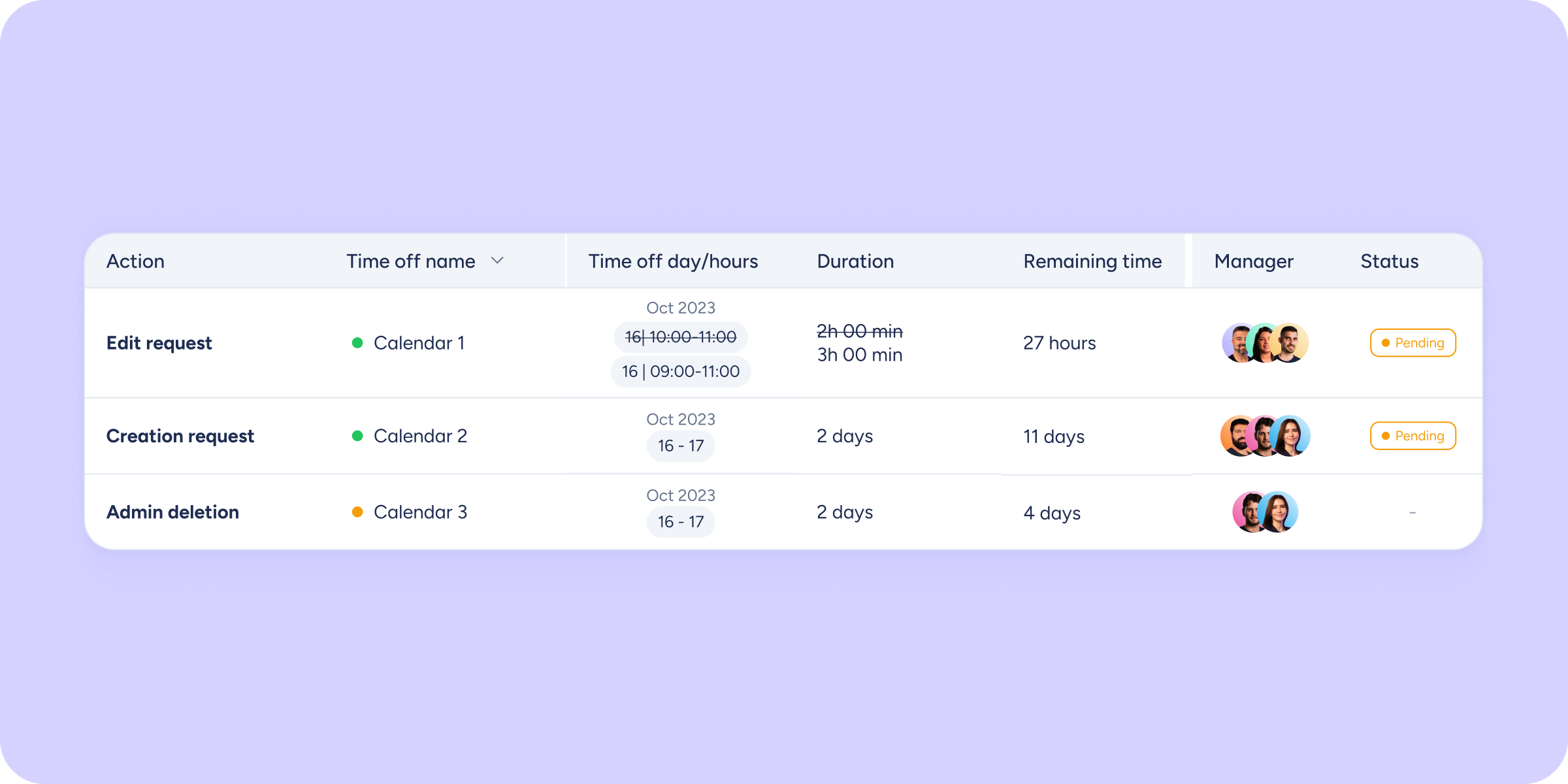Click the Status column header

tap(1389, 261)
